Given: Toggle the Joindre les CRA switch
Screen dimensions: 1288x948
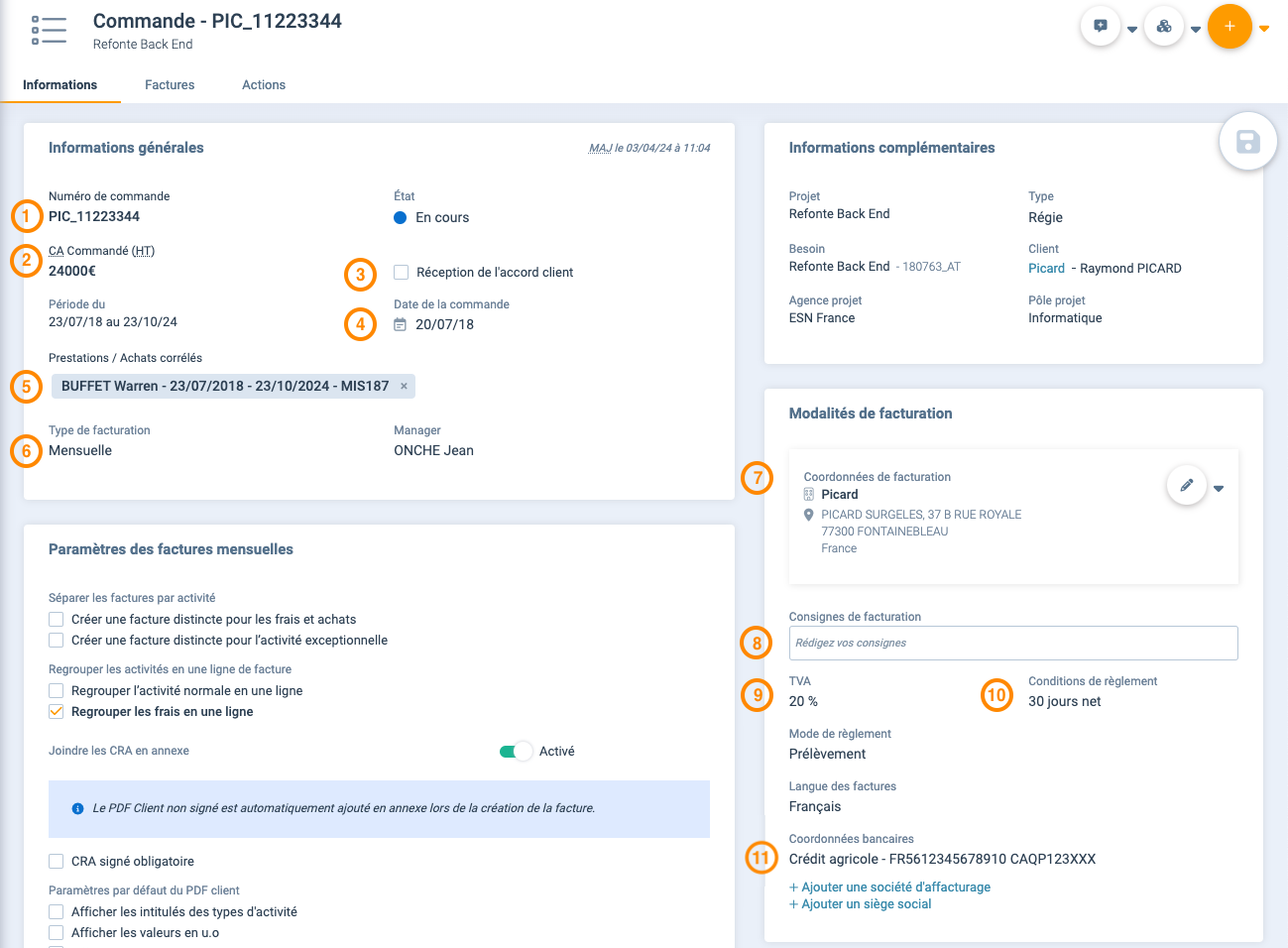Looking at the screenshot, I should tap(516, 751).
